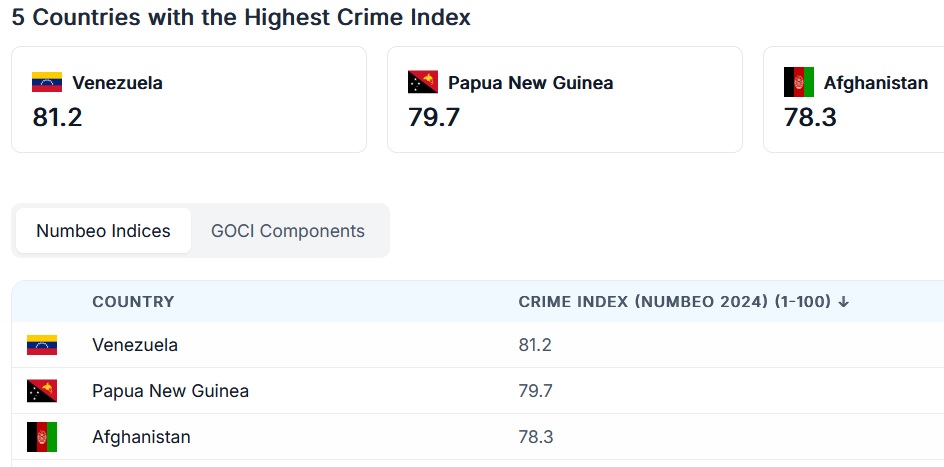Click the Venezuela flag in the table row
Image resolution: width=944 pixels, height=467 pixels.
(x=42, y=345)
